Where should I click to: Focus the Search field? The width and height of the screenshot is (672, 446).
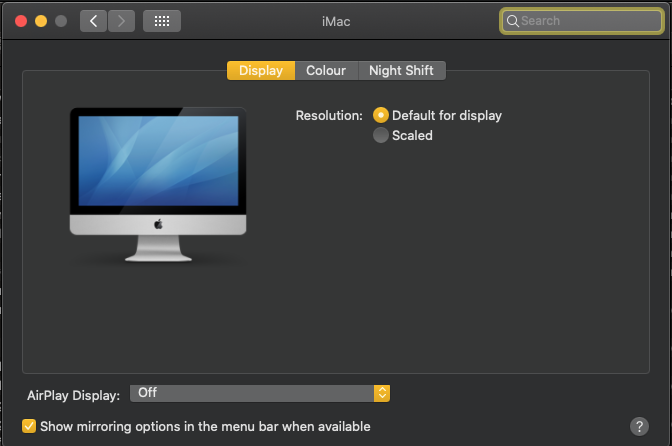click(581, 21)
